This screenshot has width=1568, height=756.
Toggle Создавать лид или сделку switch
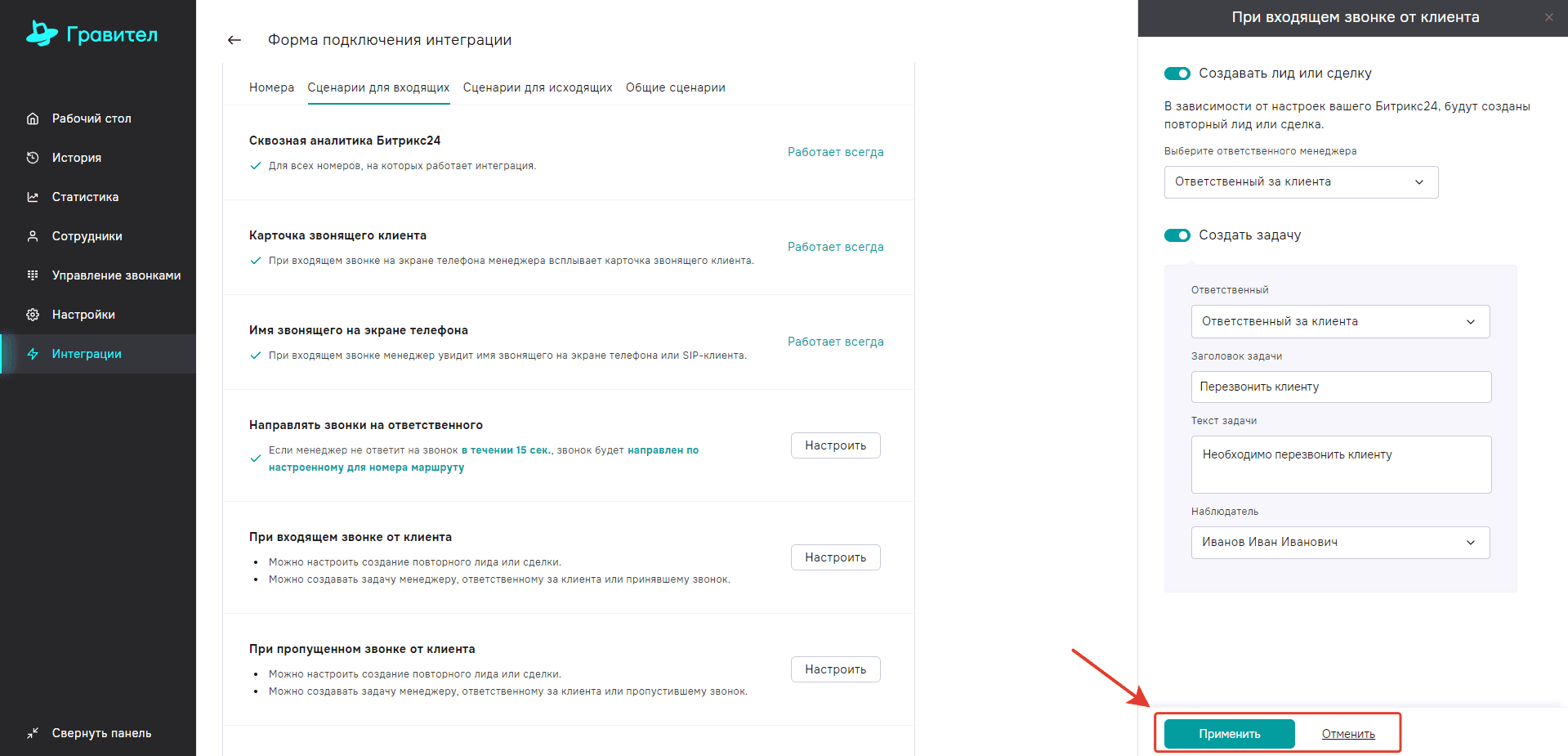click(x=1177, y=74)
